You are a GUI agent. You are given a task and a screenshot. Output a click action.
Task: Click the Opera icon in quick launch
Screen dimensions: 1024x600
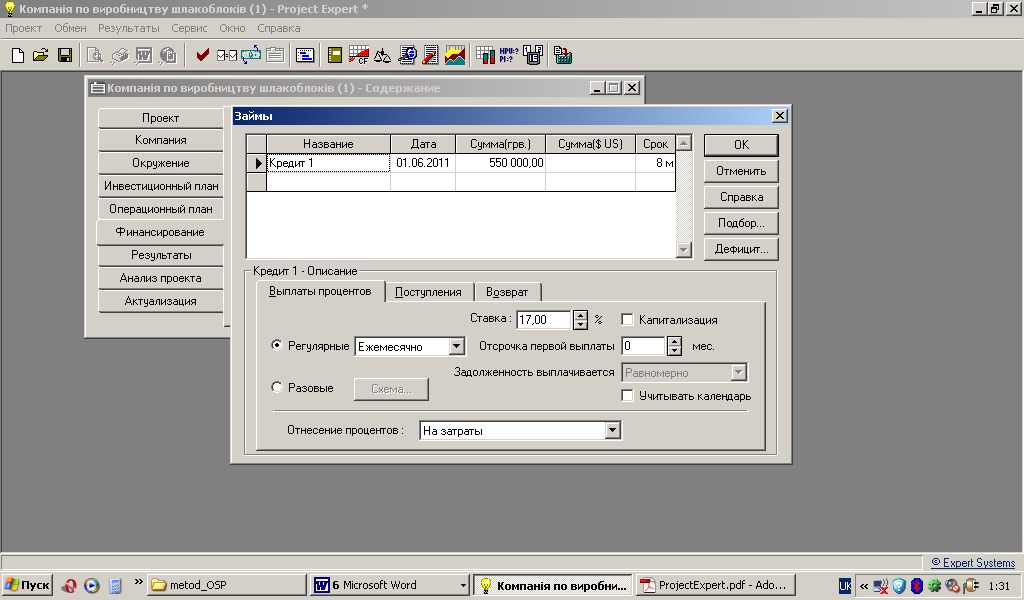(x=69, y=586)
